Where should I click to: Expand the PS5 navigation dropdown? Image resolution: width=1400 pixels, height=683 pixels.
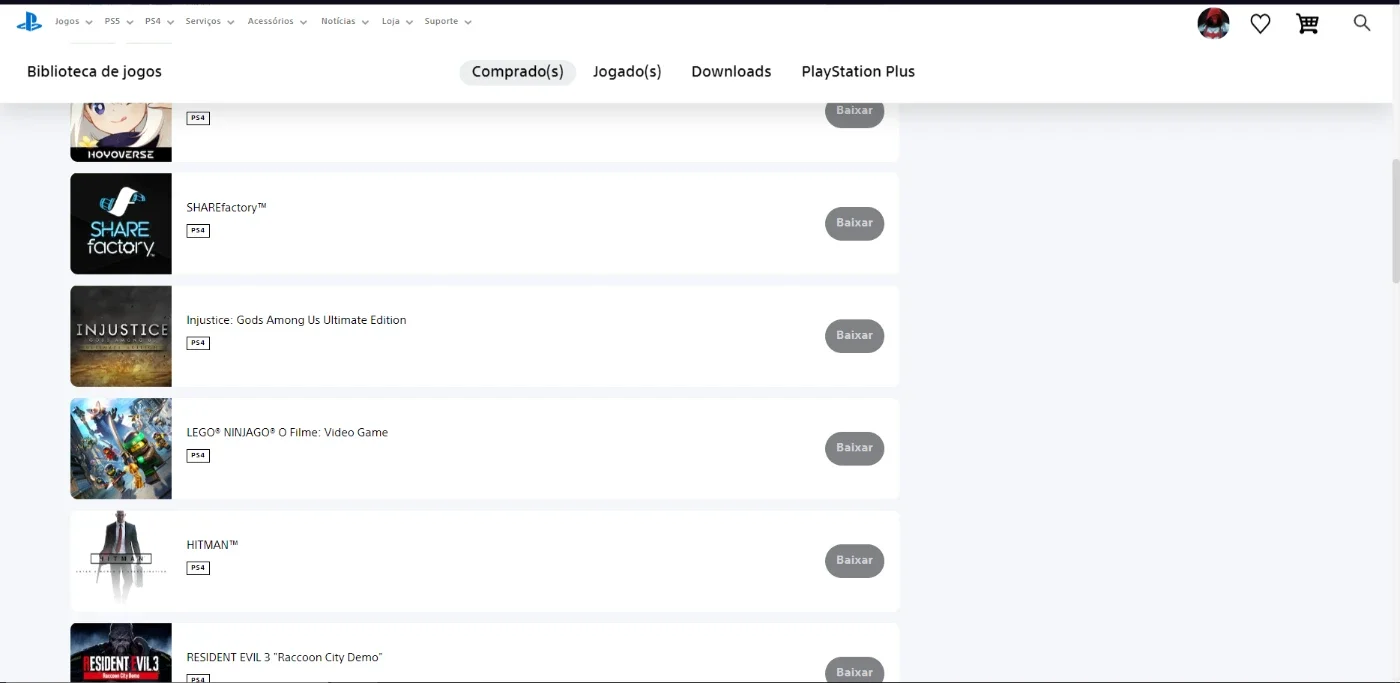click(119, 21)
